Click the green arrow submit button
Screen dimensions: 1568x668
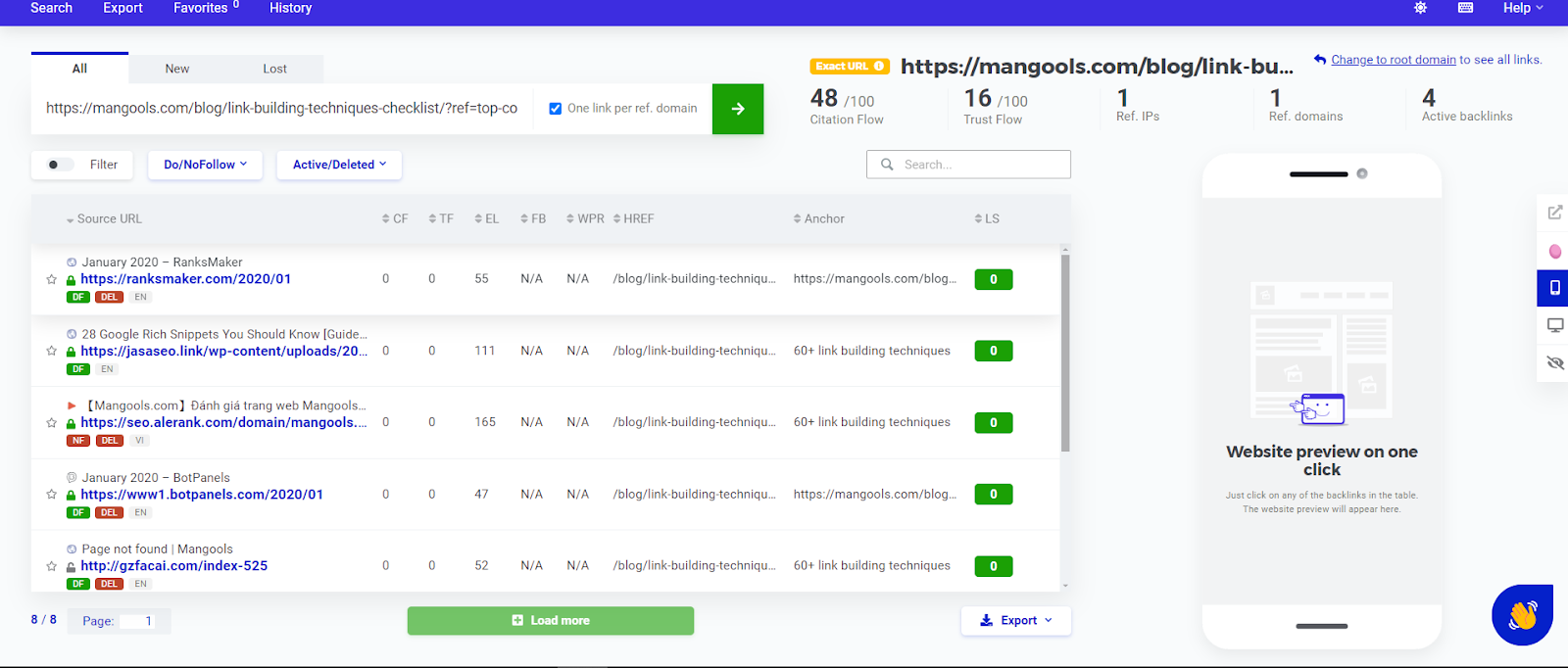[x=738, y=109]
